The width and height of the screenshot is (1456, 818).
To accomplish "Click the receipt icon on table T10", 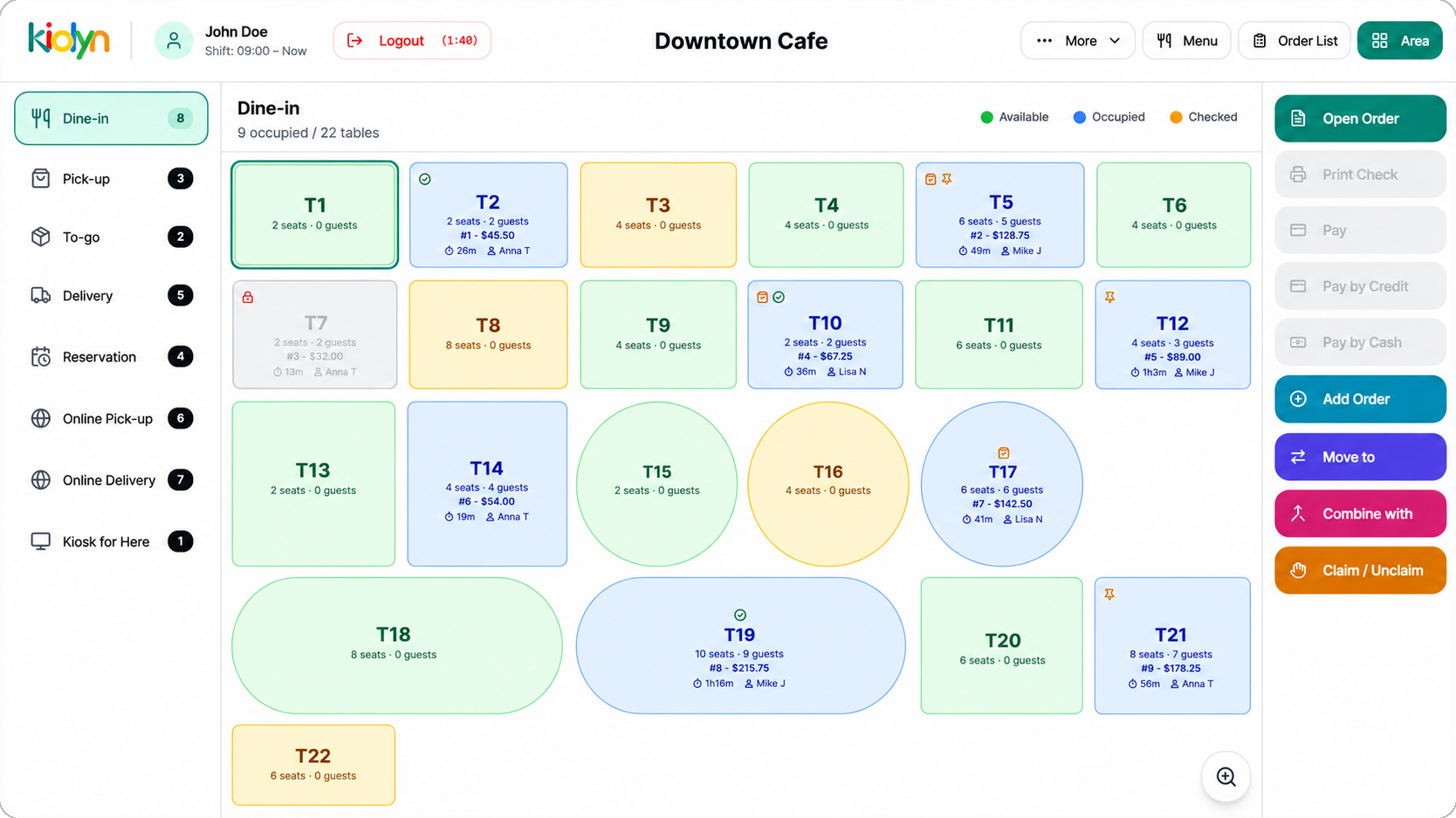I will (x=762, y=298).
